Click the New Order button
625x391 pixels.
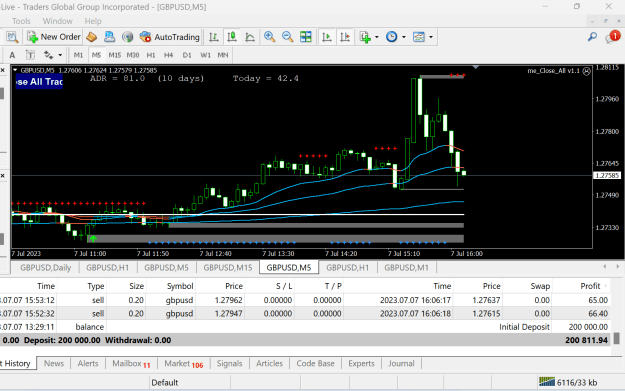(x=54, y=37)
